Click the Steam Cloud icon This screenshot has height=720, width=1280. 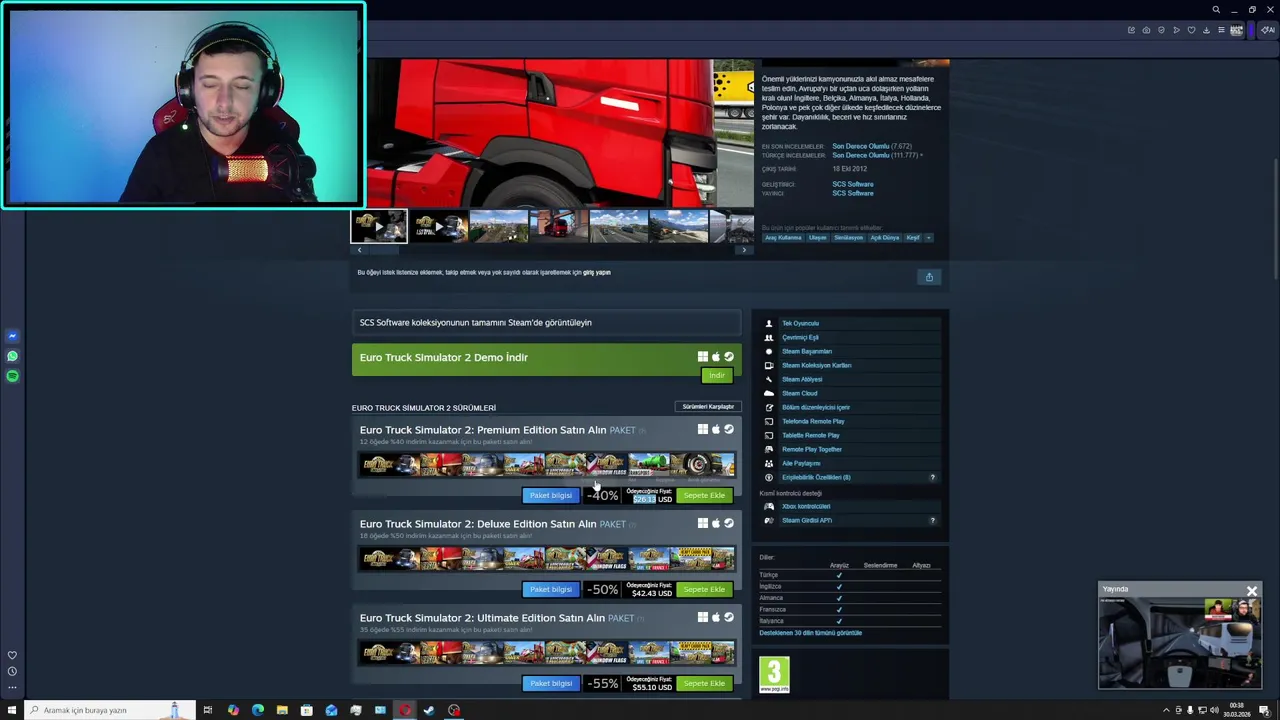[769, 393]
